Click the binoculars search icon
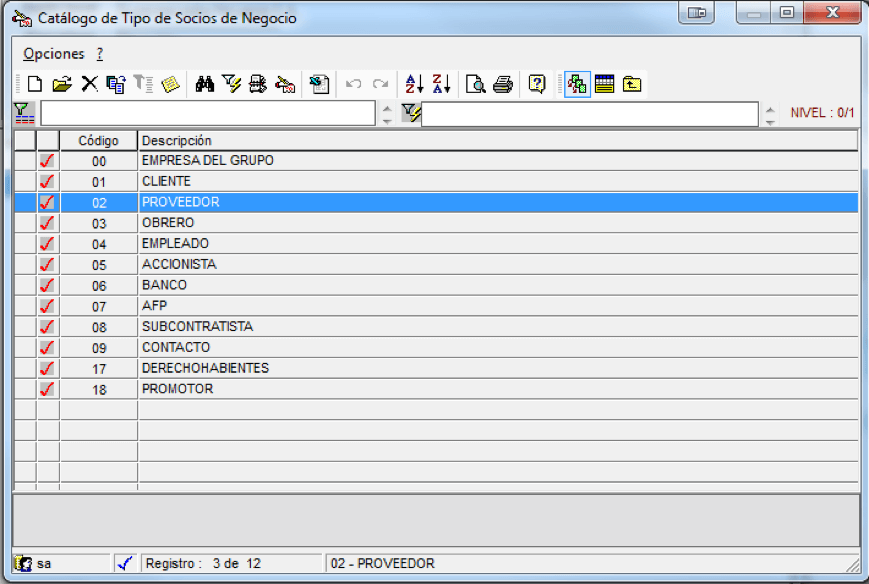The width and height of the screenshot is (869, 584). tap(205, 84)
